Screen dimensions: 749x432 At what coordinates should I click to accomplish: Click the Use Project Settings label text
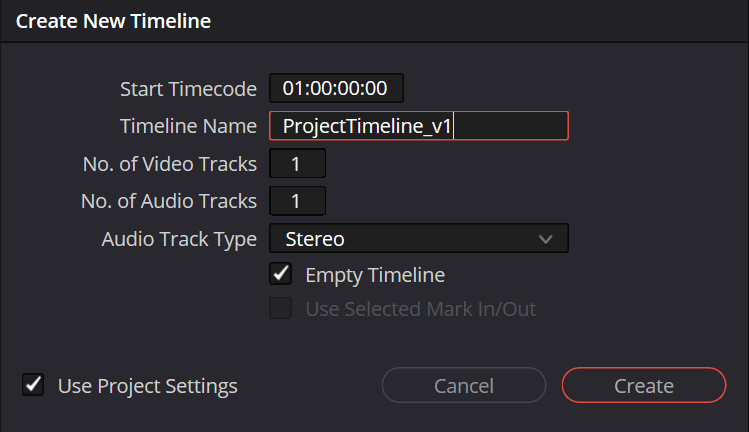[147, 386]
